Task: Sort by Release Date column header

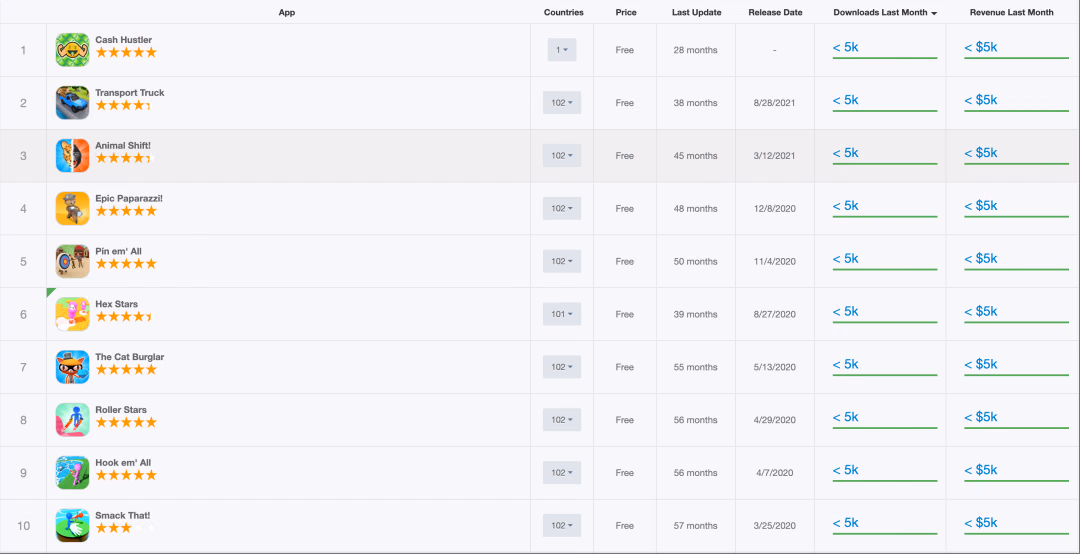Action: [775, 12]
